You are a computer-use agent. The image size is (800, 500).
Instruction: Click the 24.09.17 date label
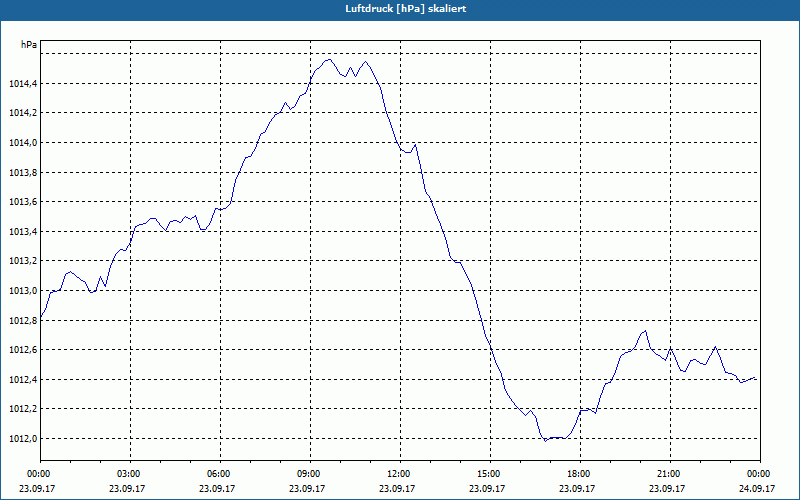click(x=758, y=488)
